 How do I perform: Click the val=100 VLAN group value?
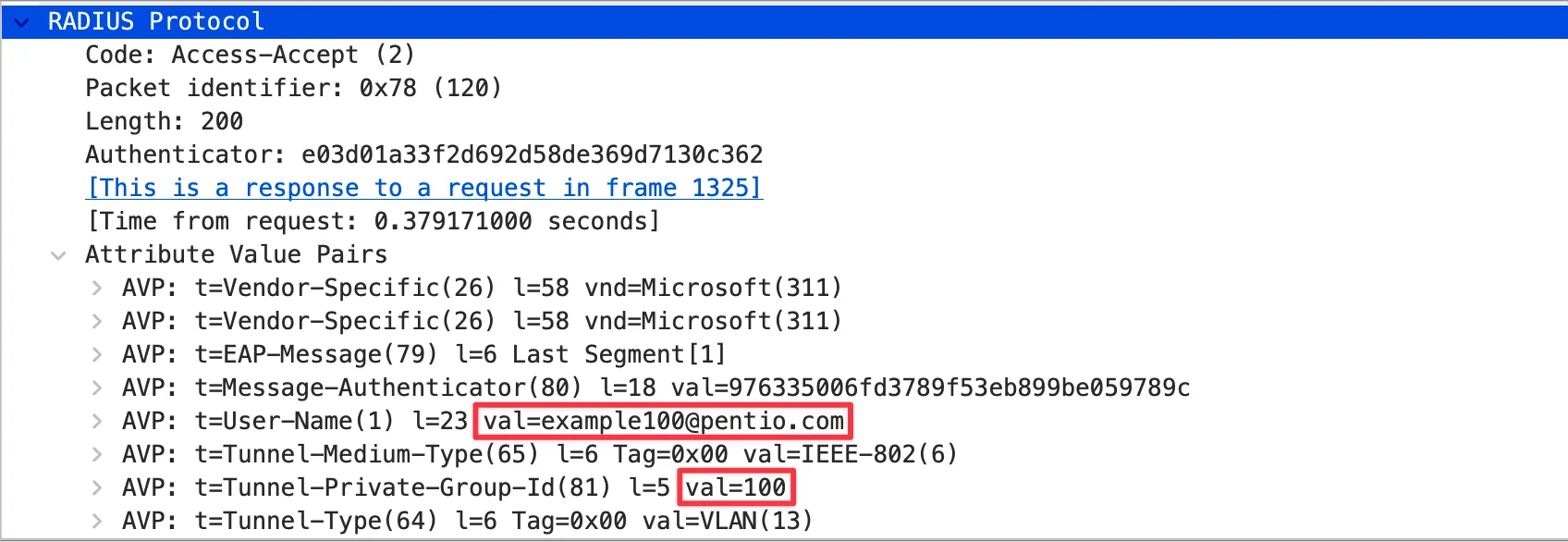(736, 488)
